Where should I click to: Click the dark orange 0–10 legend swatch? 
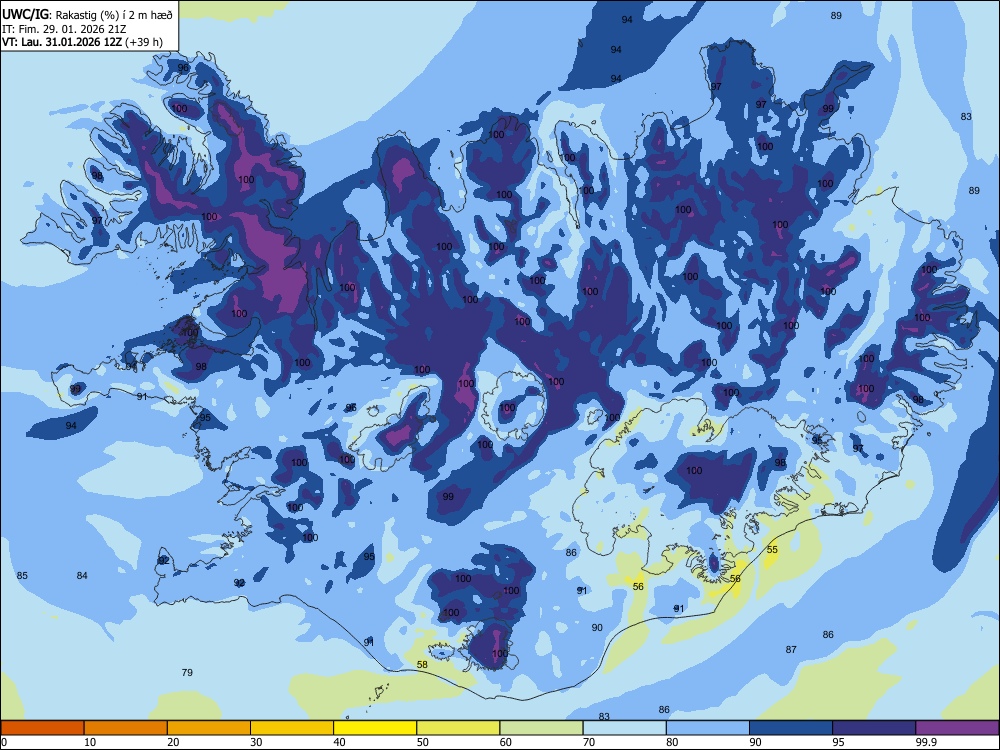coord(42,728)
